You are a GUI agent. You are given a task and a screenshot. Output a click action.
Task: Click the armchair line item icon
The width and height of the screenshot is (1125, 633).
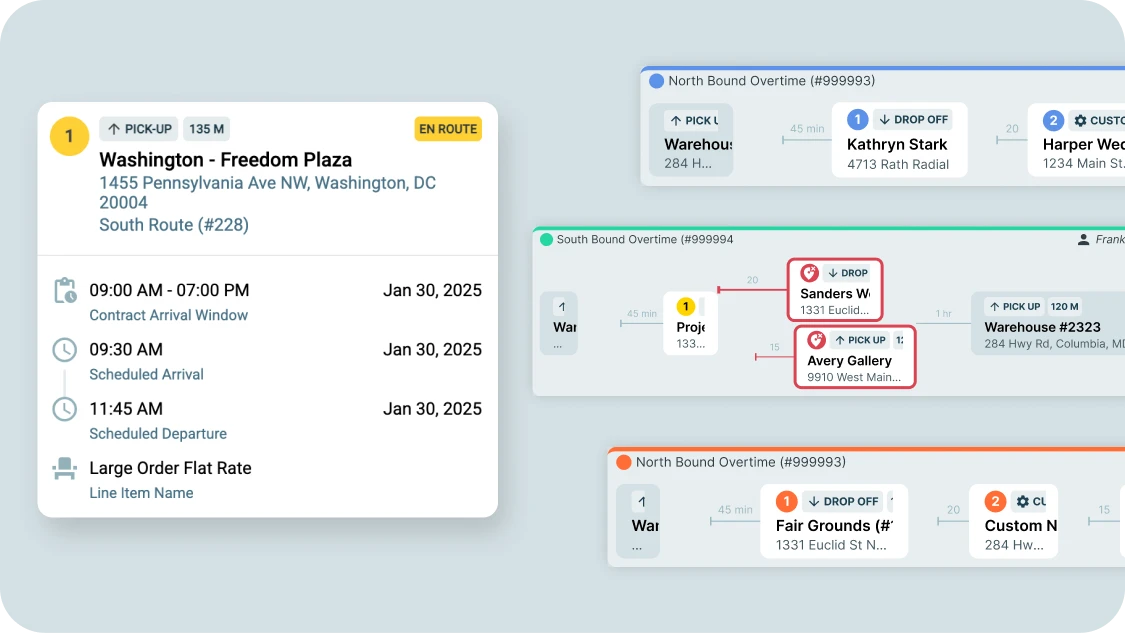click(x=65, y=468)
